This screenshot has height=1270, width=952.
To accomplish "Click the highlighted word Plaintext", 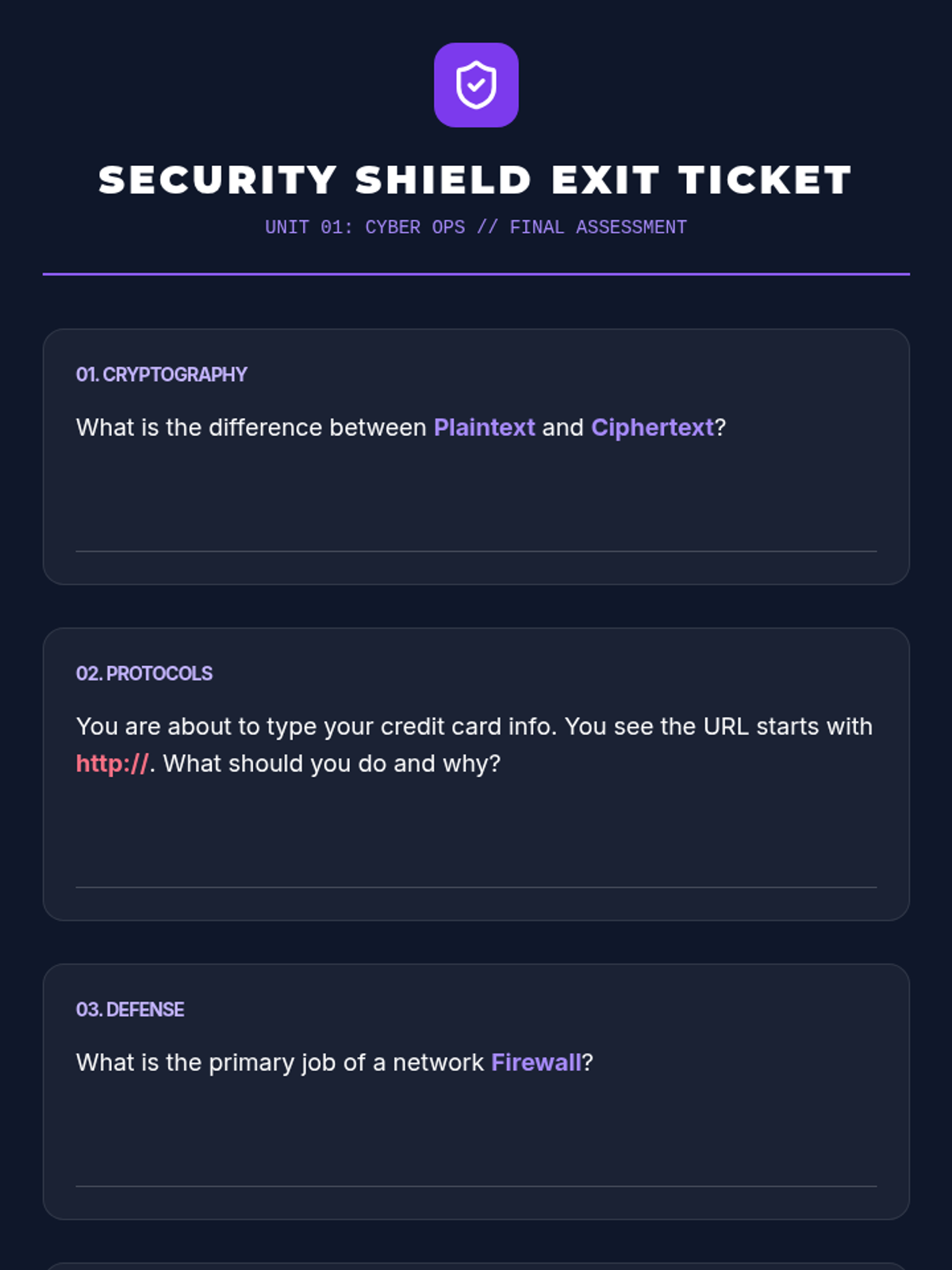I will 484,428.
